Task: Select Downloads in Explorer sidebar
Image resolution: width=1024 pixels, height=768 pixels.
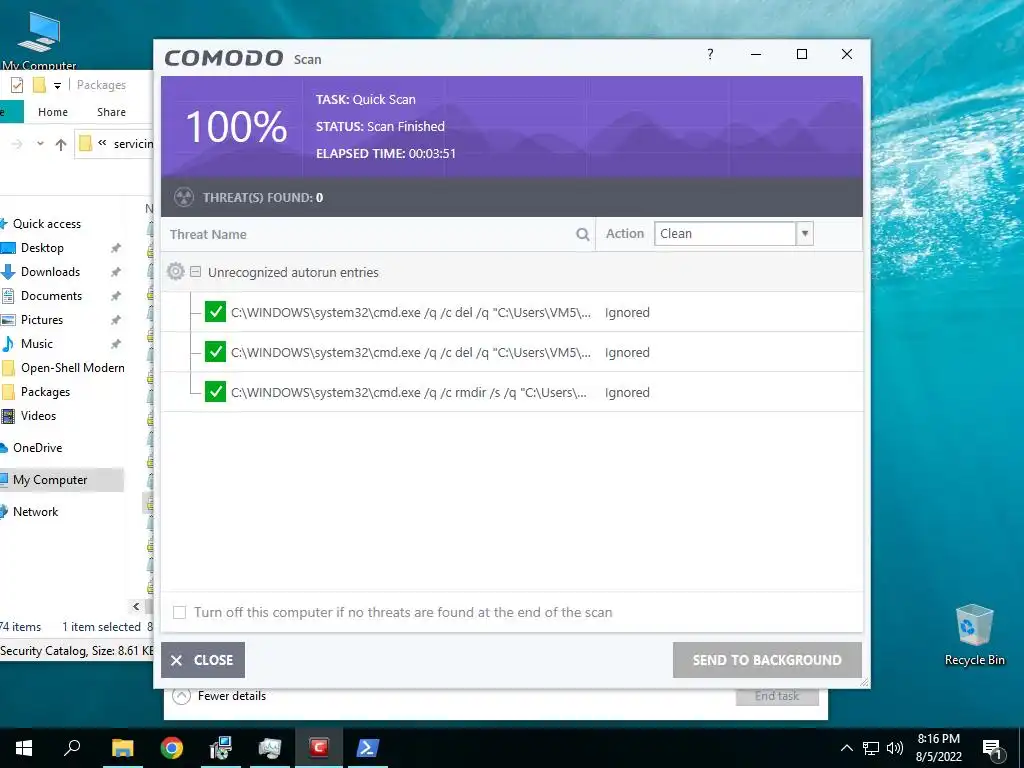Action: (50, 272)
